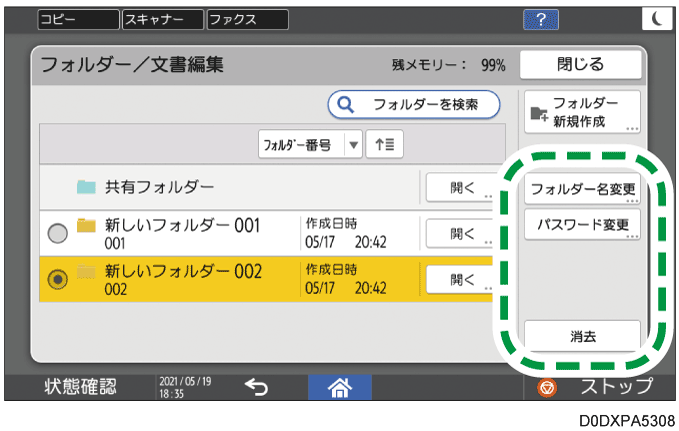679x431 pixels.
Task: Switch to the コピー tab
Action: [x=78, y=19]
